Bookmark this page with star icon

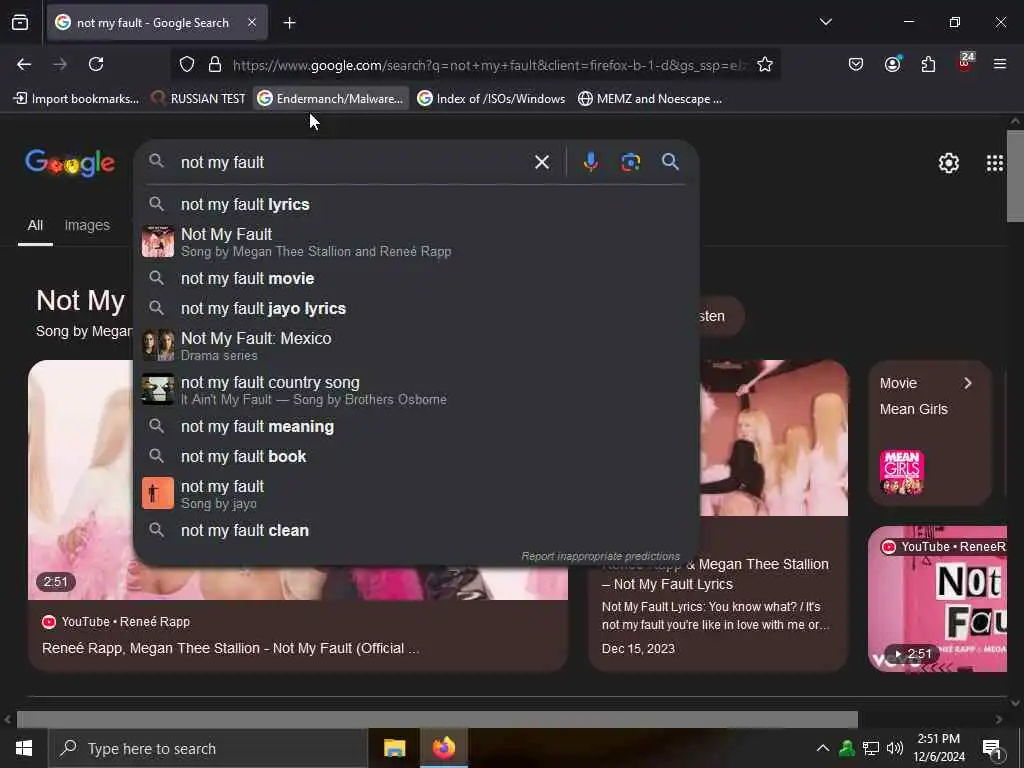765,65
